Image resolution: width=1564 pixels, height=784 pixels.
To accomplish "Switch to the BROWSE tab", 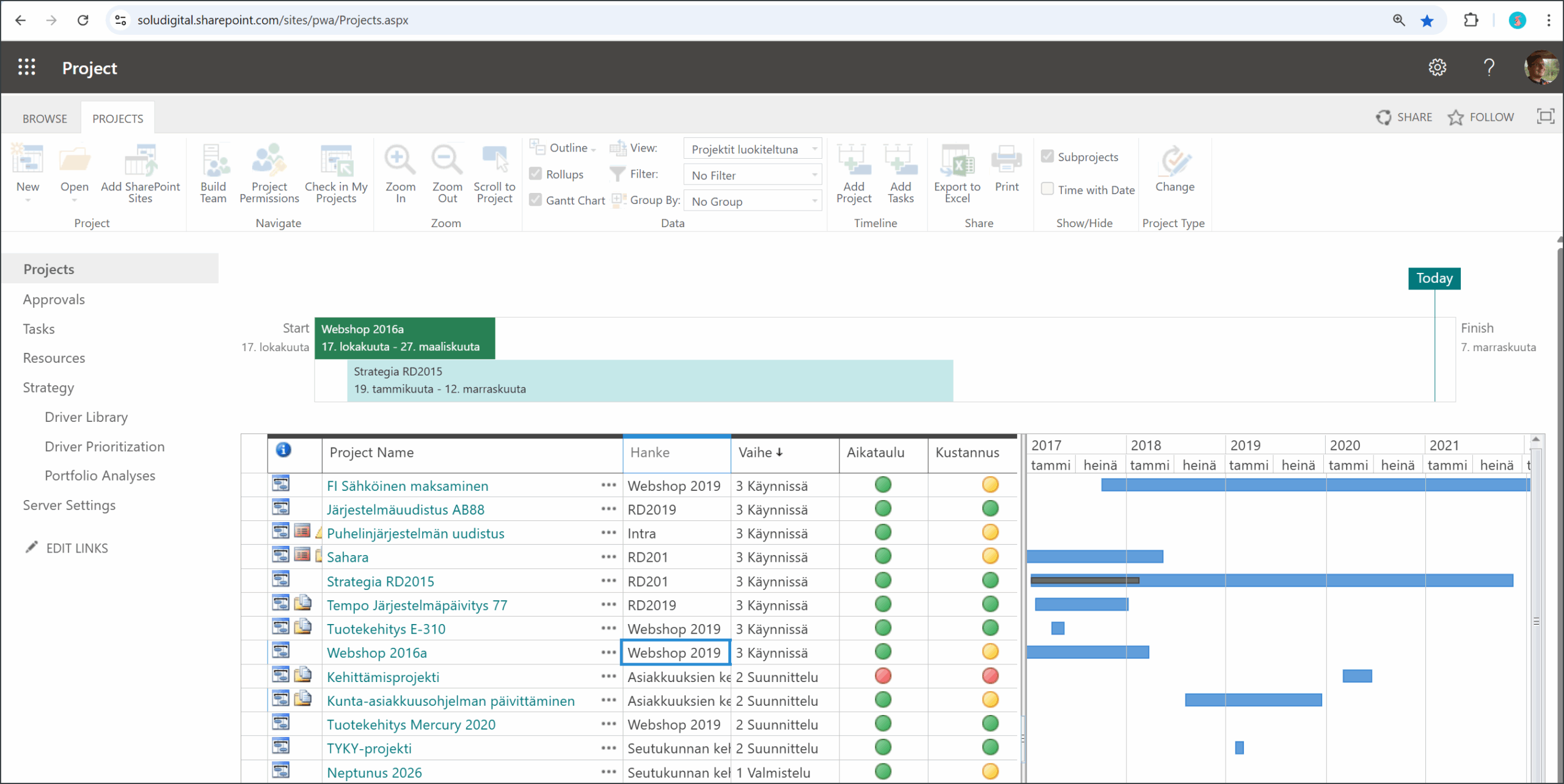I will (x=44, y=118).
